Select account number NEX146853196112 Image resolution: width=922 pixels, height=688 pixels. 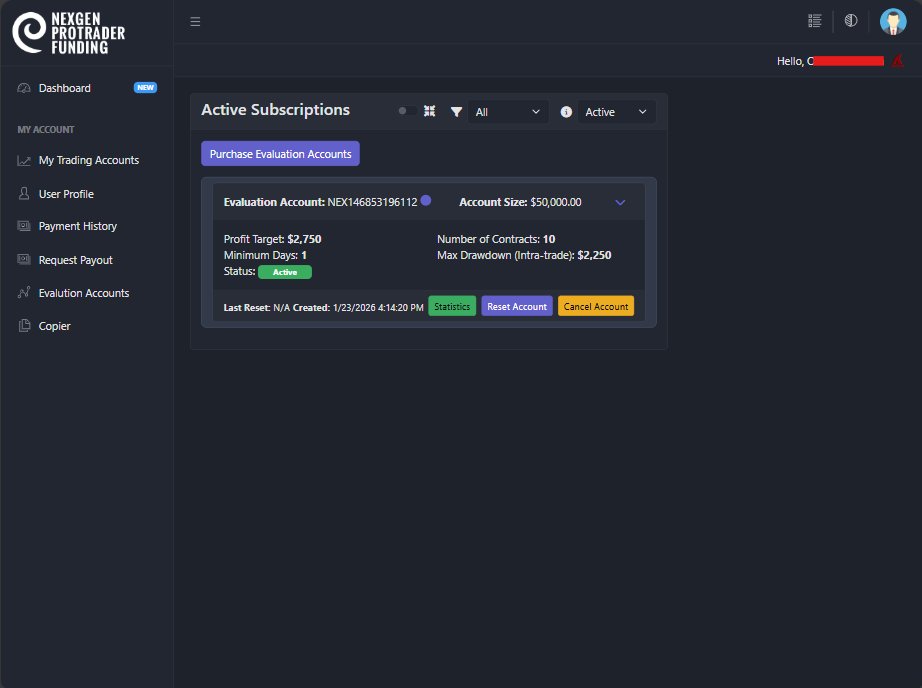point(372,202)
